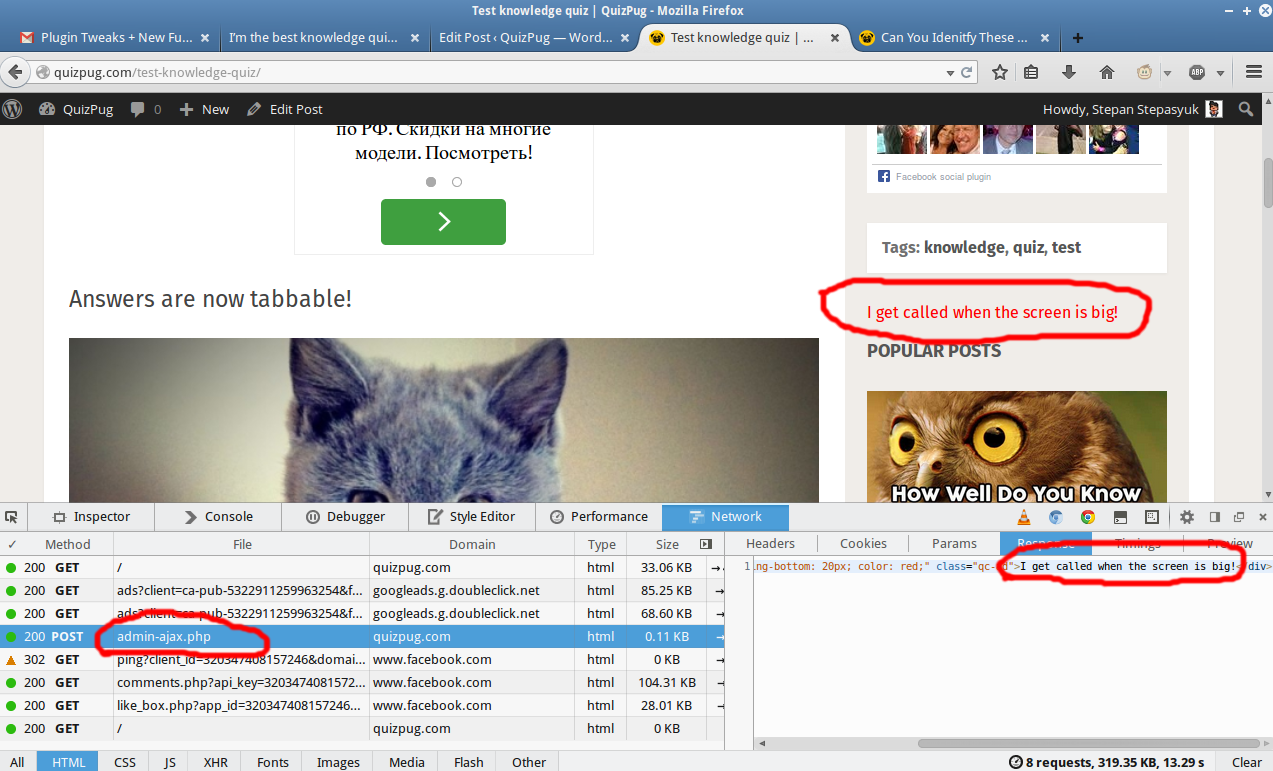Open the Greasemonkey dropdown arrow
Screen dimensions: 1273x771
(1167, 73)
